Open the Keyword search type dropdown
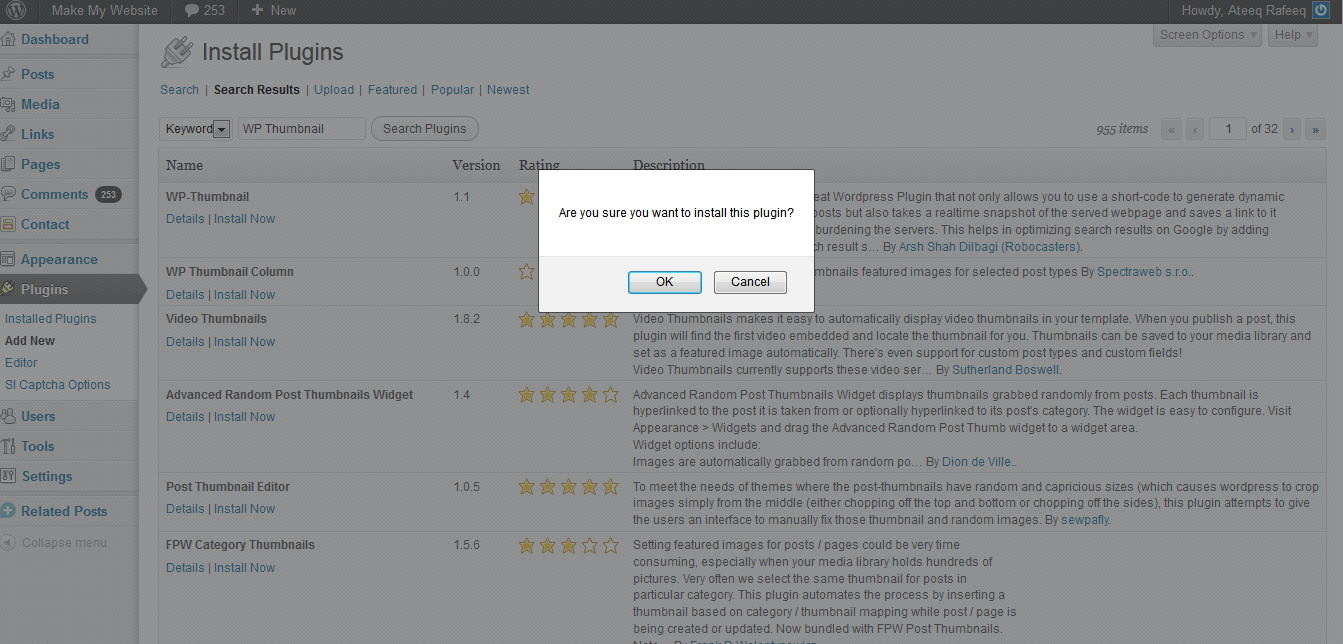The width and height of the screenshot is (1343, 644). [221, 129]
